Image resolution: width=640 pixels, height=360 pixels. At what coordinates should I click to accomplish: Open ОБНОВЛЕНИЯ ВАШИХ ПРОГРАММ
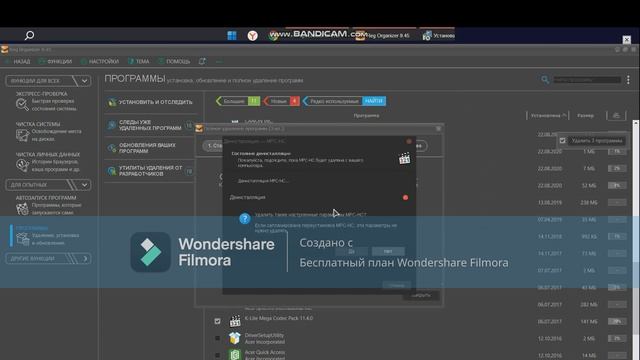147,148
